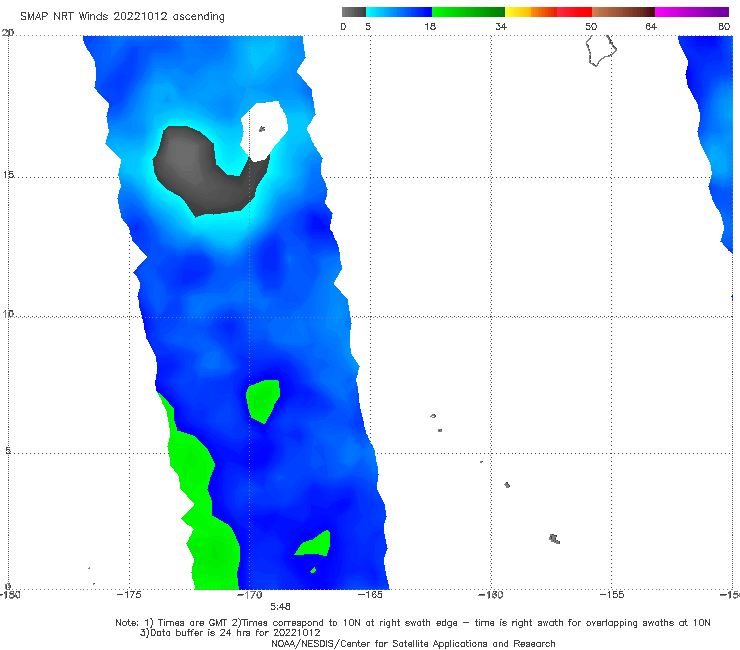Click the latitude label '10'

(x=8, y=313)
